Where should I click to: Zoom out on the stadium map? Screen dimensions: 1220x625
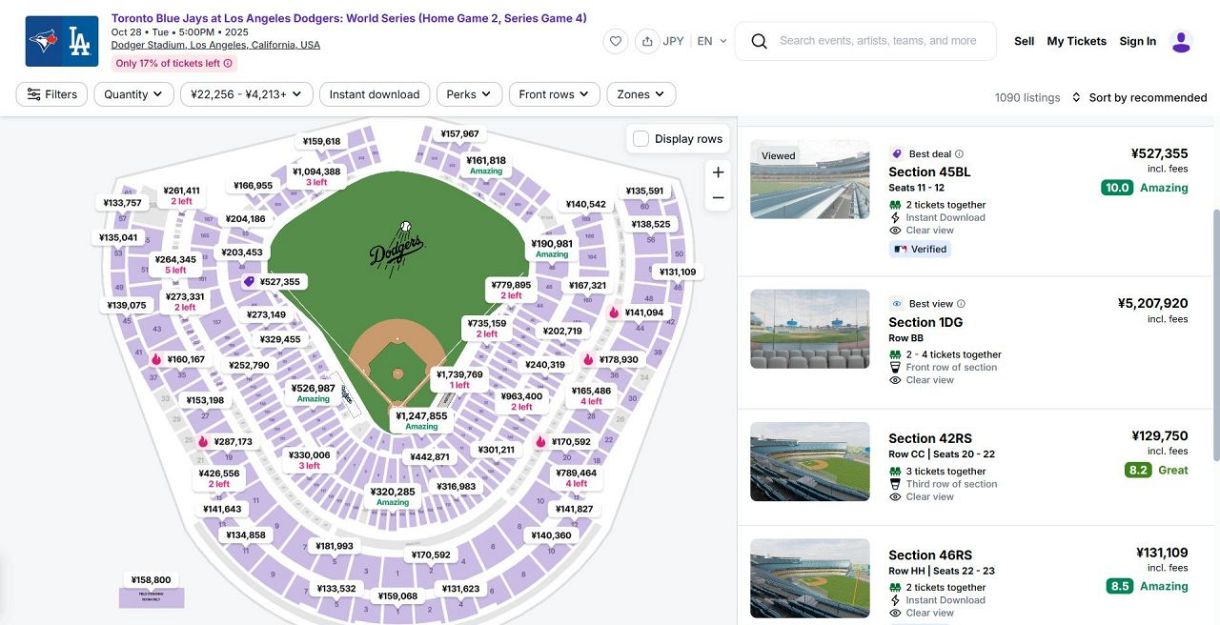718,198
